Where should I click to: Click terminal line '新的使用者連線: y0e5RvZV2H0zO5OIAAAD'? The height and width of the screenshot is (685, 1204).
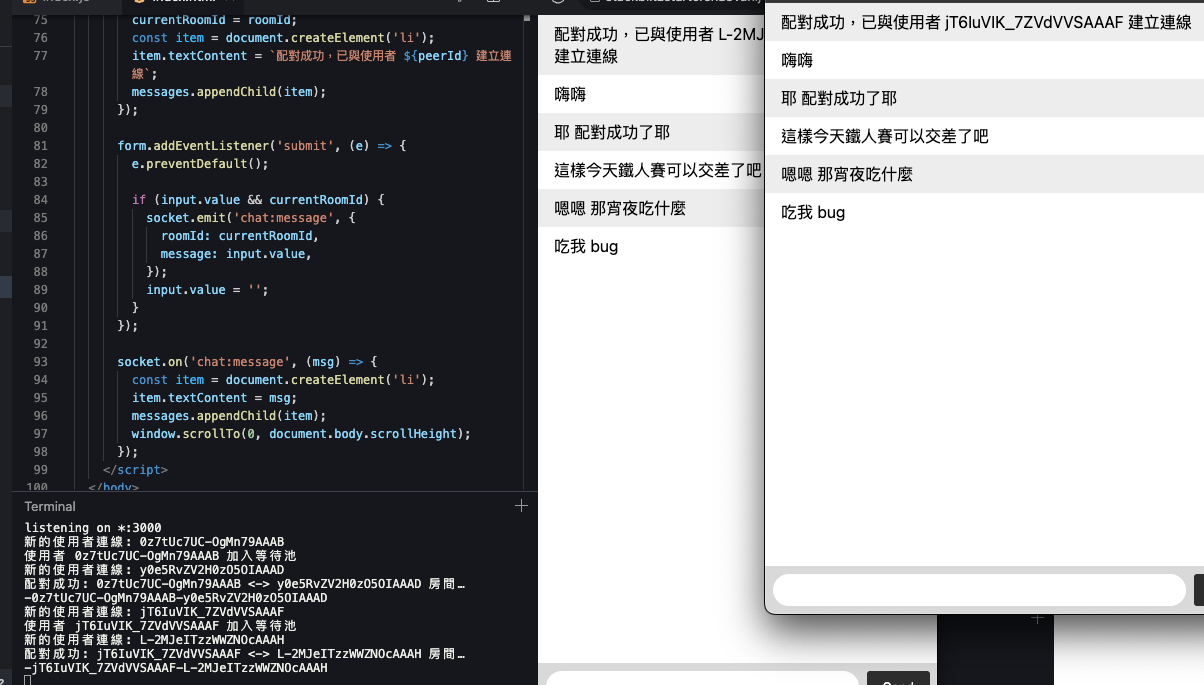click(154, 570)
